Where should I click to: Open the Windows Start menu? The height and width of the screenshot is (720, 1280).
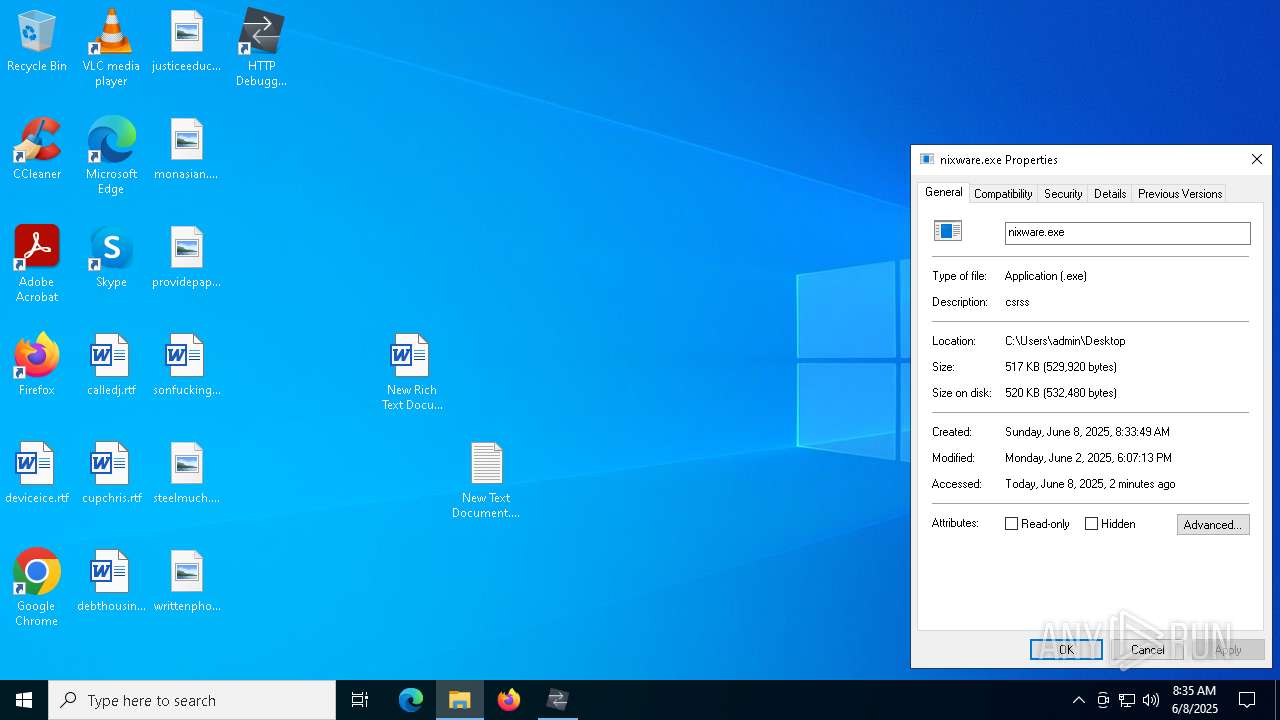24,700
